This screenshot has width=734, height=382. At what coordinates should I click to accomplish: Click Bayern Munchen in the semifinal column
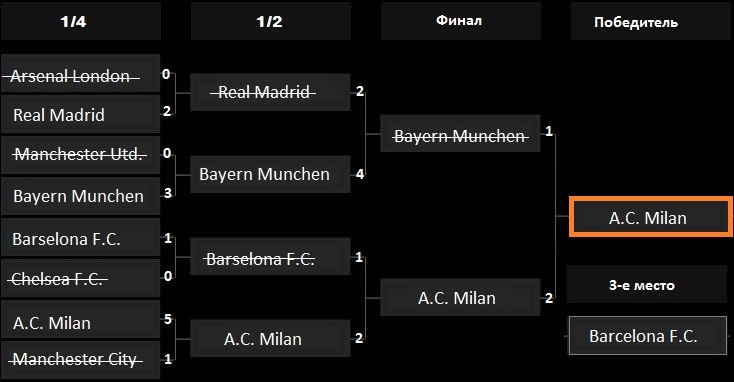point(271,174)
